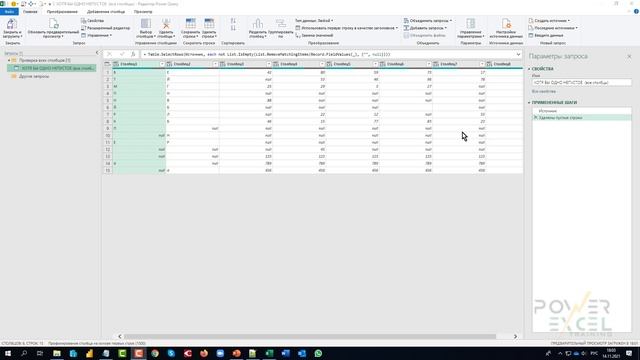Click the horizontal scrollbar right arrow
The height and width of the screenshot is (360, 640).
tap(515, 336)
